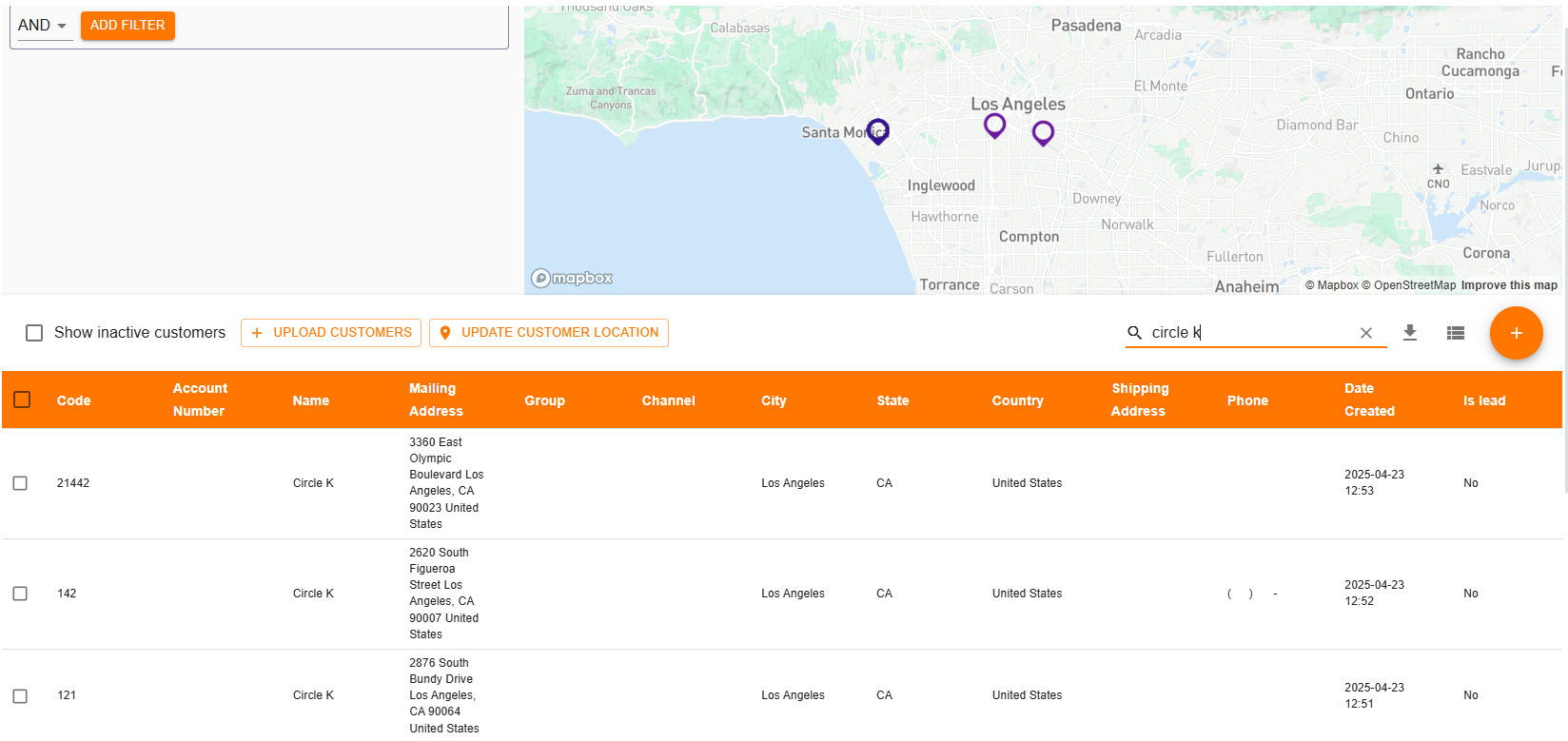Click the phone placeholder in row 142
Viewport: 1568px width, 741px height.
[x=1252, y=594]
